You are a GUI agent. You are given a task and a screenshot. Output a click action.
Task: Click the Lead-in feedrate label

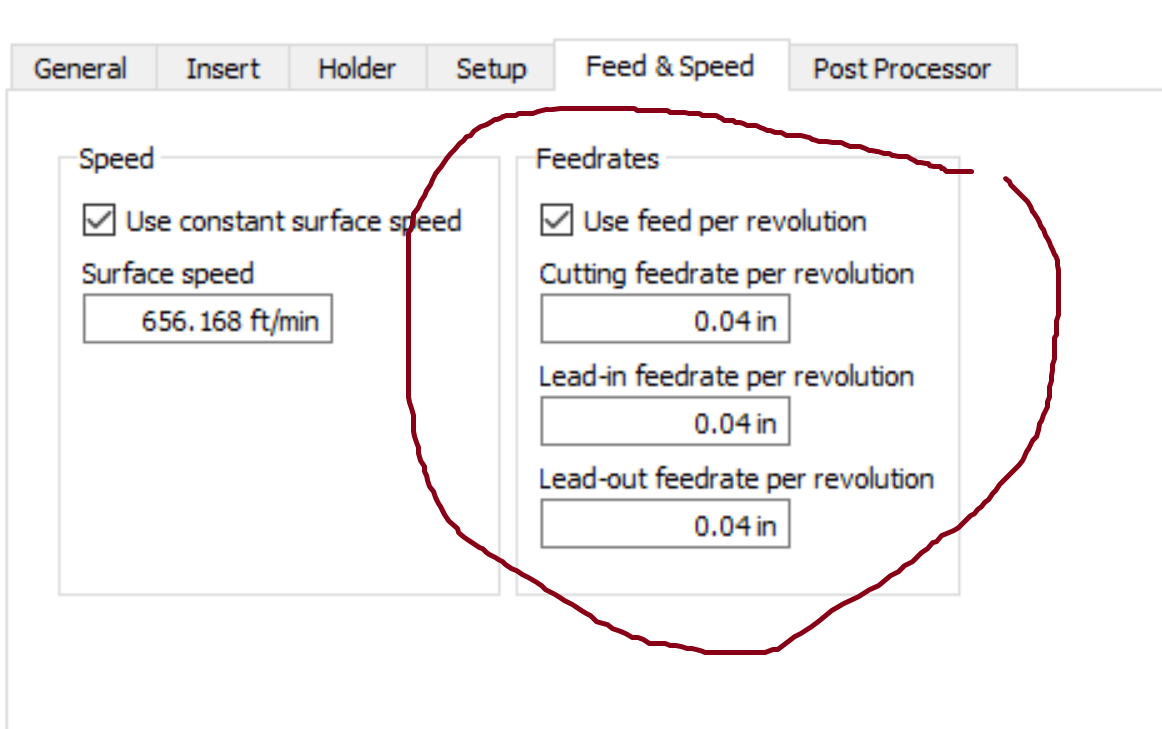(725, 376)
